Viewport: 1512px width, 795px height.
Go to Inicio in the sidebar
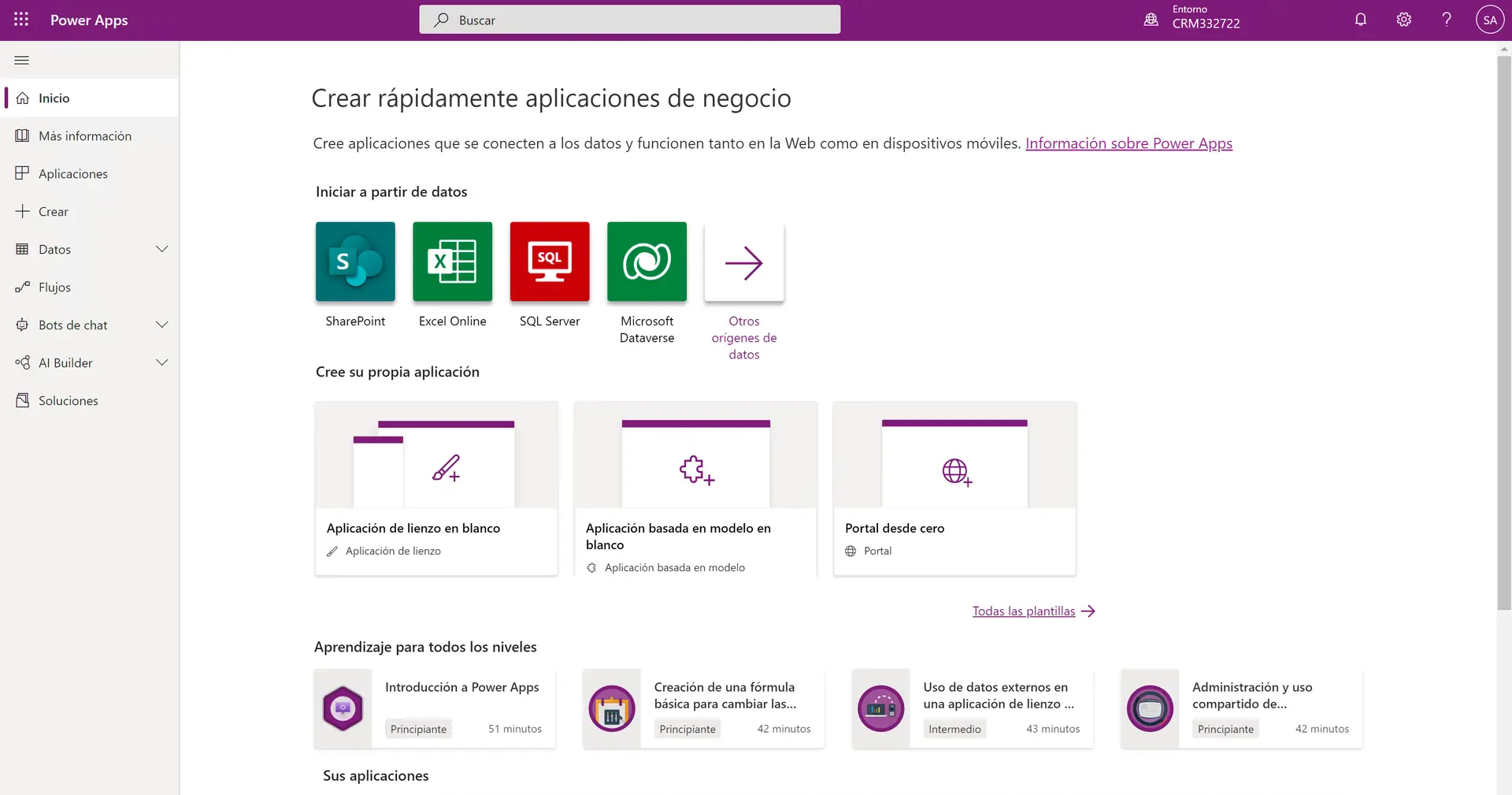(x=90, y=98)
